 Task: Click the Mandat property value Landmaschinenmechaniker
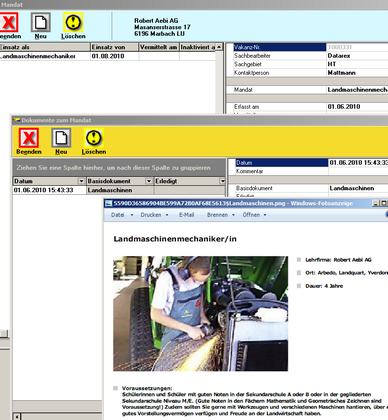click(x=357, y=90)
